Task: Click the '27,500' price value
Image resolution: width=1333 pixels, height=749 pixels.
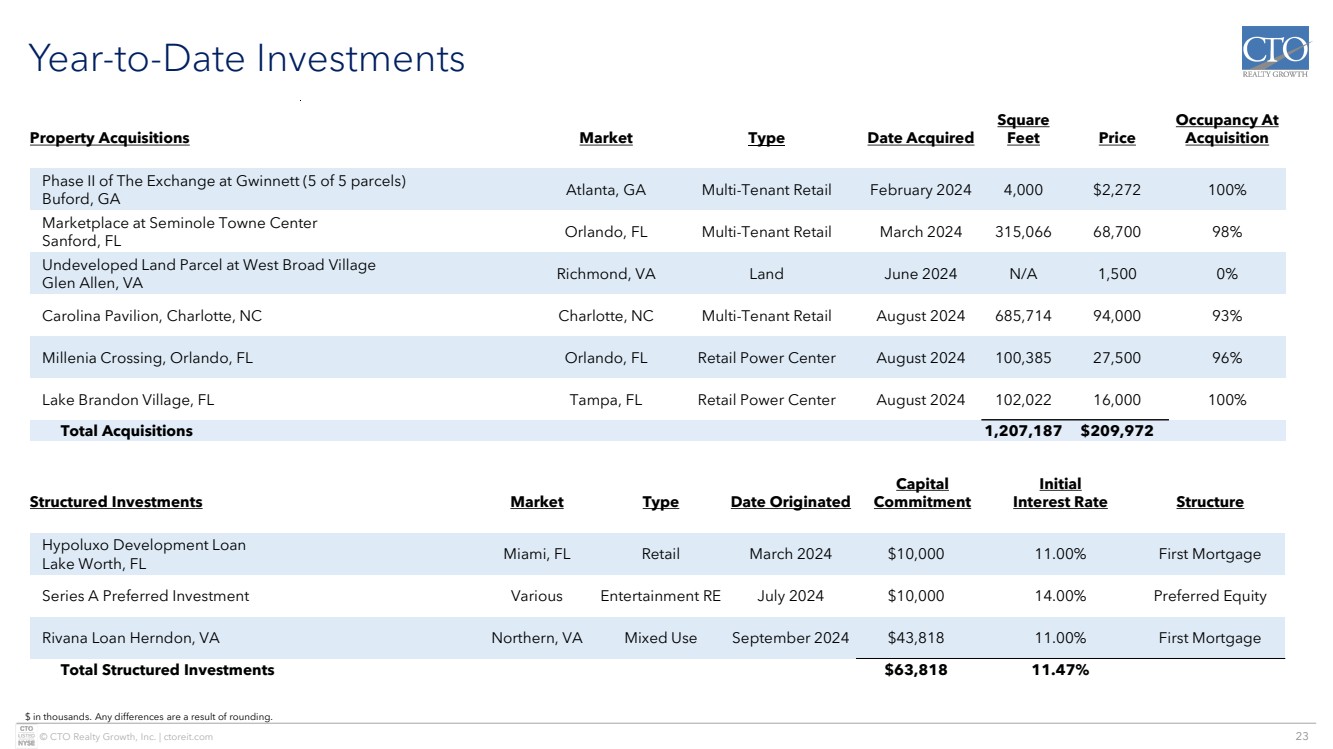Action: coord(1116,358)
